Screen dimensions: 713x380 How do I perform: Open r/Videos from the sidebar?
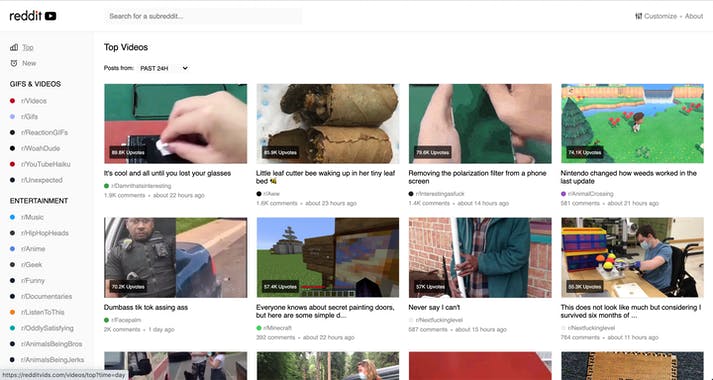point(34,101)
